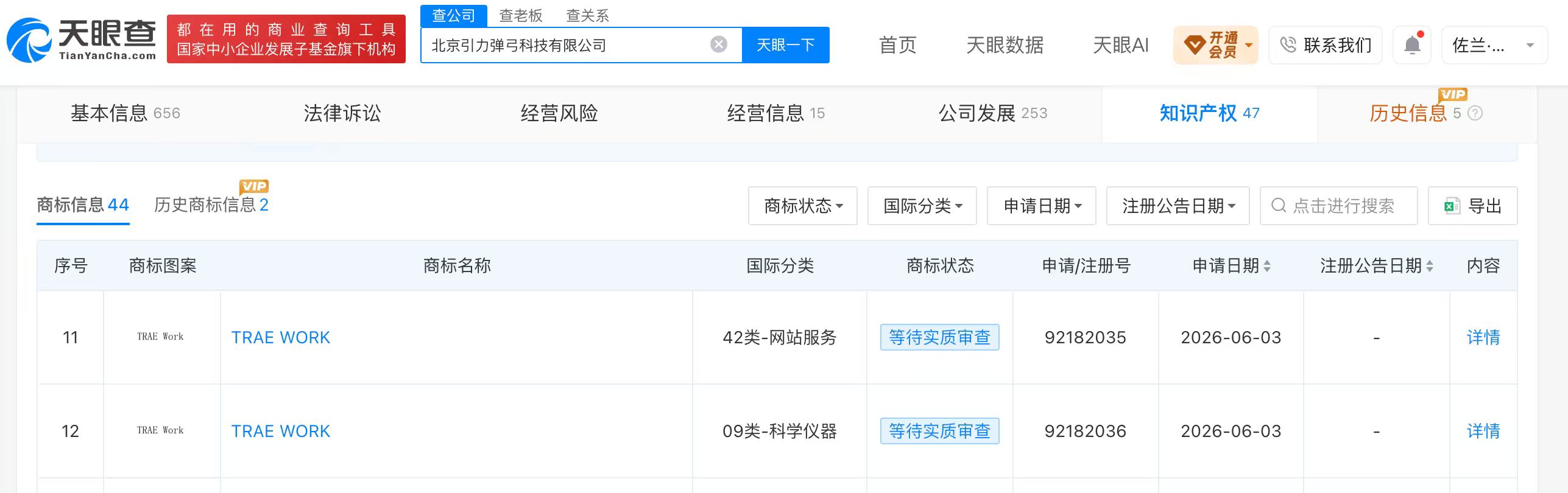Open 天眼数据 in the navigation

[x=1005, y=45]
